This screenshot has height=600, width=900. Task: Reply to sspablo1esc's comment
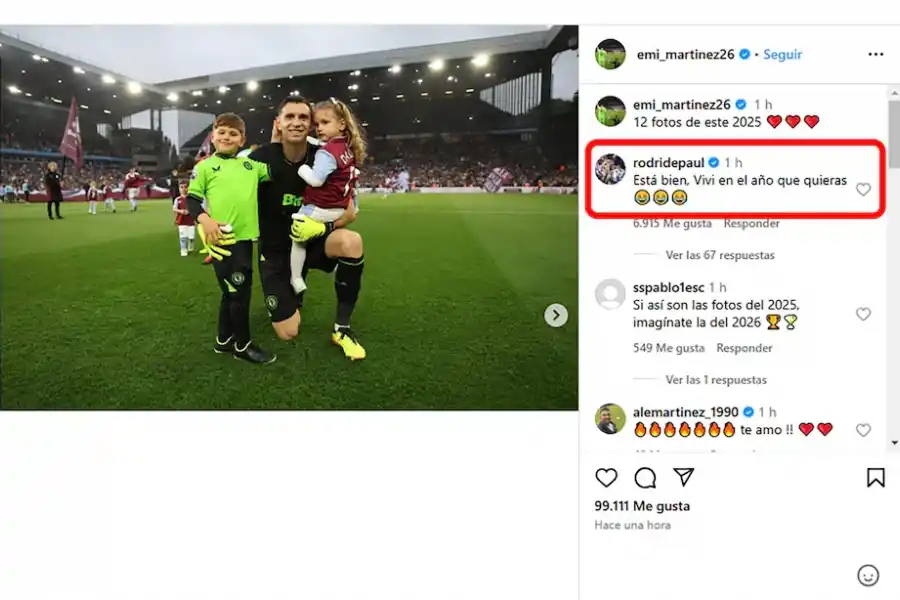744,348
